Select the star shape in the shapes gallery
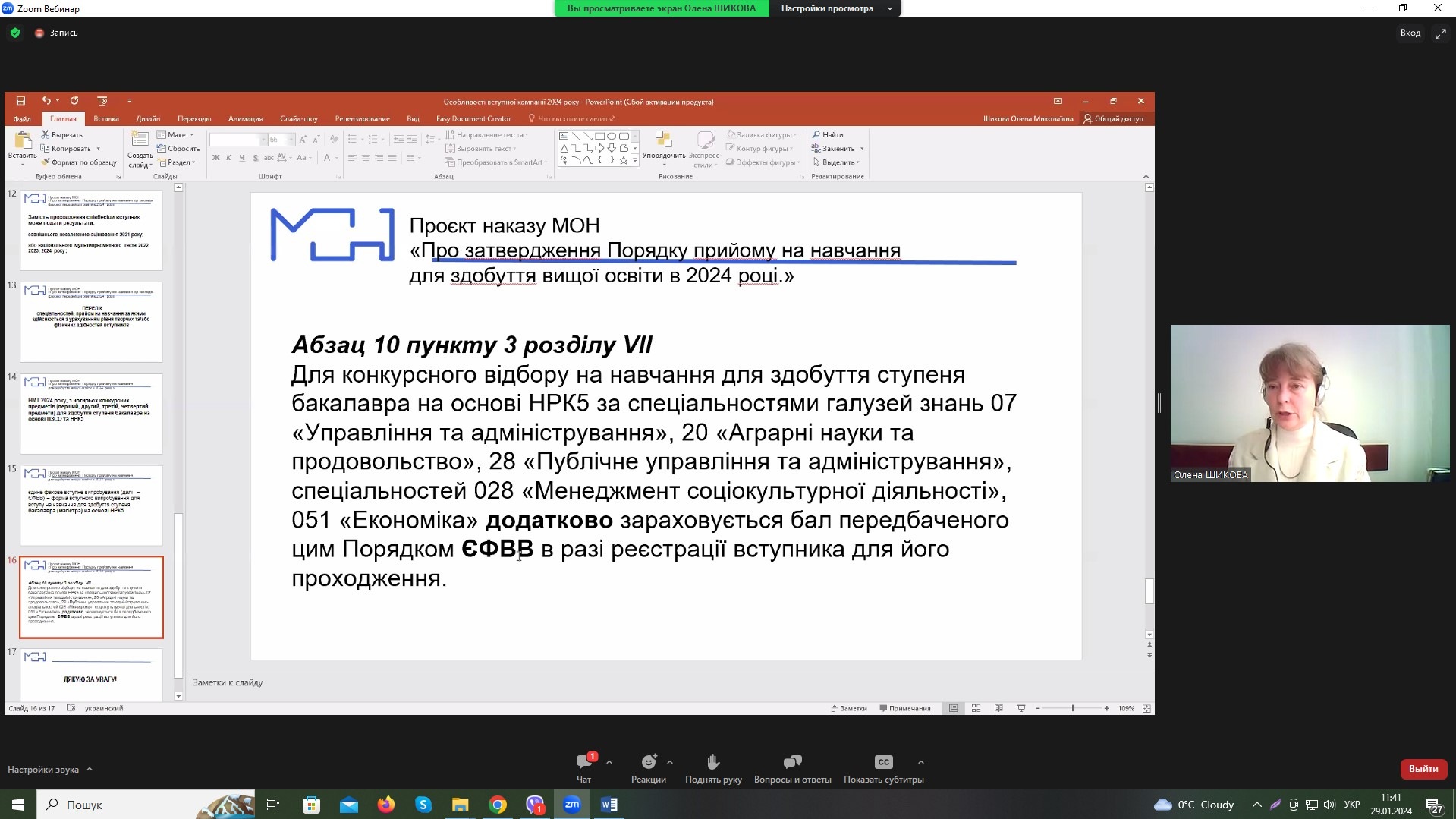1456x819 pixels. 623,161
